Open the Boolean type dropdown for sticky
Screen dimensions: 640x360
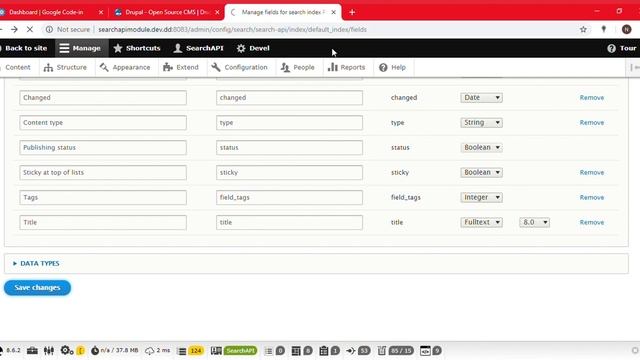[x=481, y=172]
